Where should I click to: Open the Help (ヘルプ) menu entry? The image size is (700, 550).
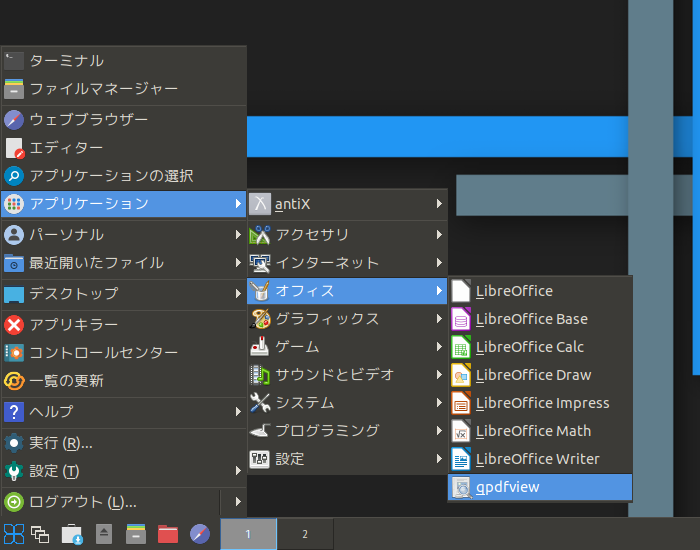(124, 412)
